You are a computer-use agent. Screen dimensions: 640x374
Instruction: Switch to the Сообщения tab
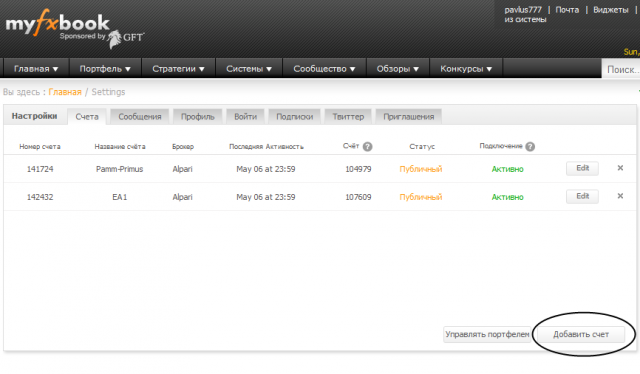tap(140, 117)
